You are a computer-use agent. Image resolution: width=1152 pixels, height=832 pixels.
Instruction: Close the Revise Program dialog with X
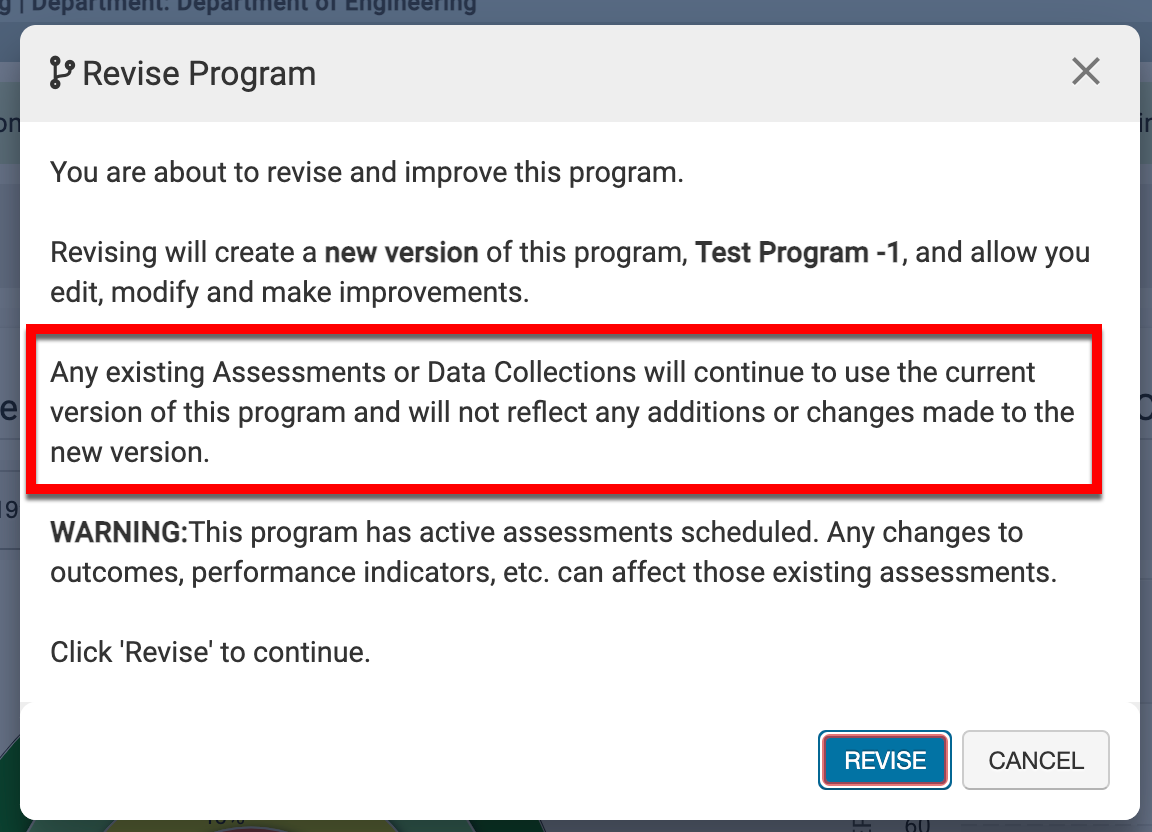pyautogui.click(x=1085, y=72)
